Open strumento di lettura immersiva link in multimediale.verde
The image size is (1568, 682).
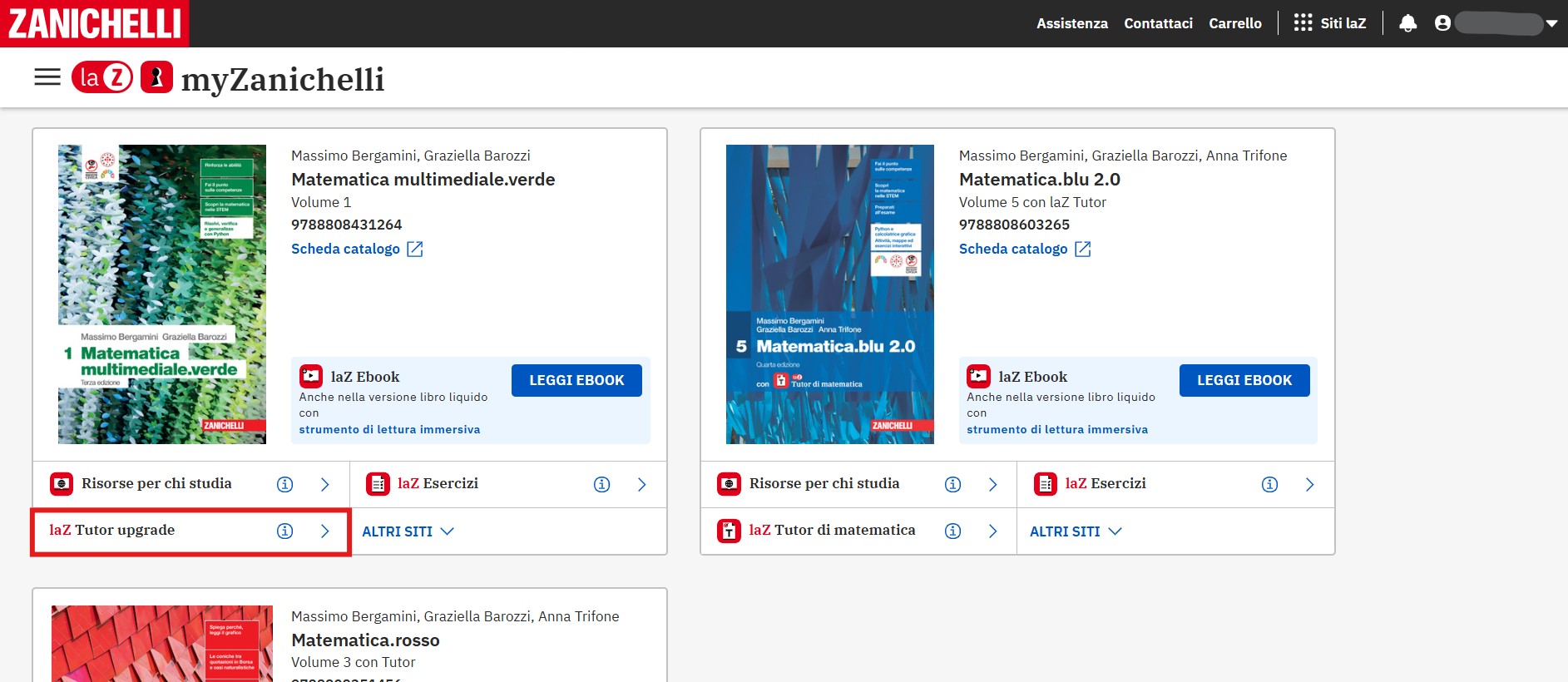click(x=389, y=430)
